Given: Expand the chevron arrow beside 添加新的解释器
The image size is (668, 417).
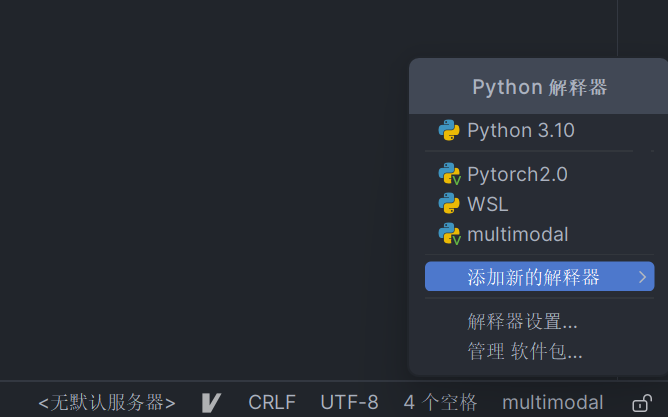Looking at the screenshot, I should 642,277.
